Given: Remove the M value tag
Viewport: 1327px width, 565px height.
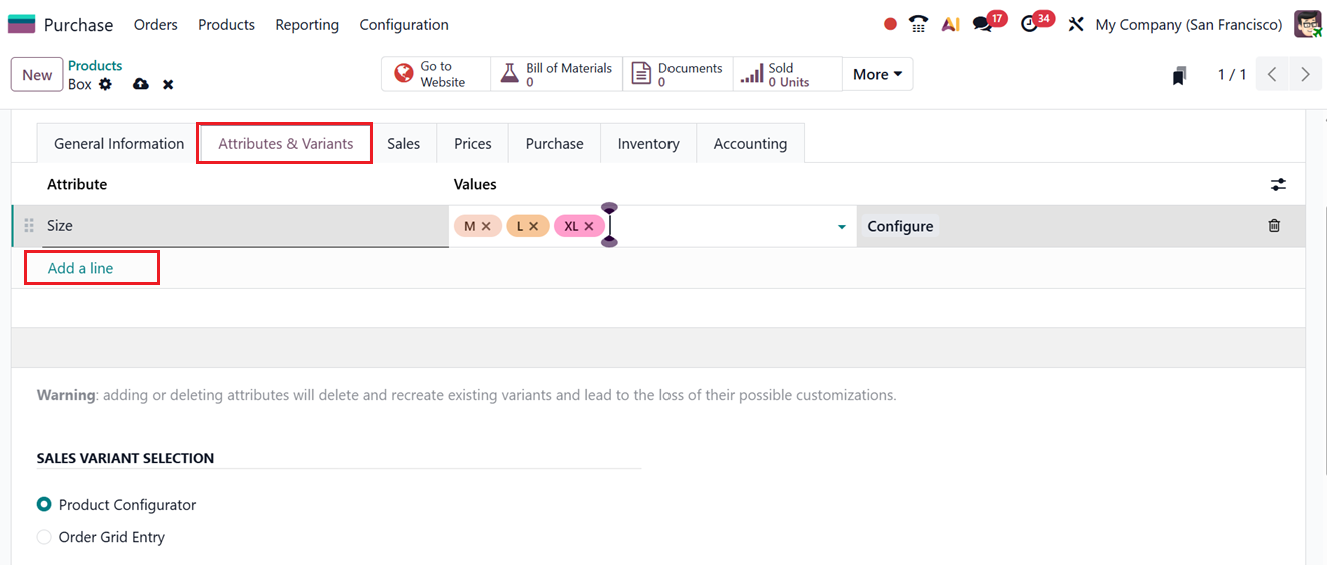Looking at the screenshot, I should point(486,227).
